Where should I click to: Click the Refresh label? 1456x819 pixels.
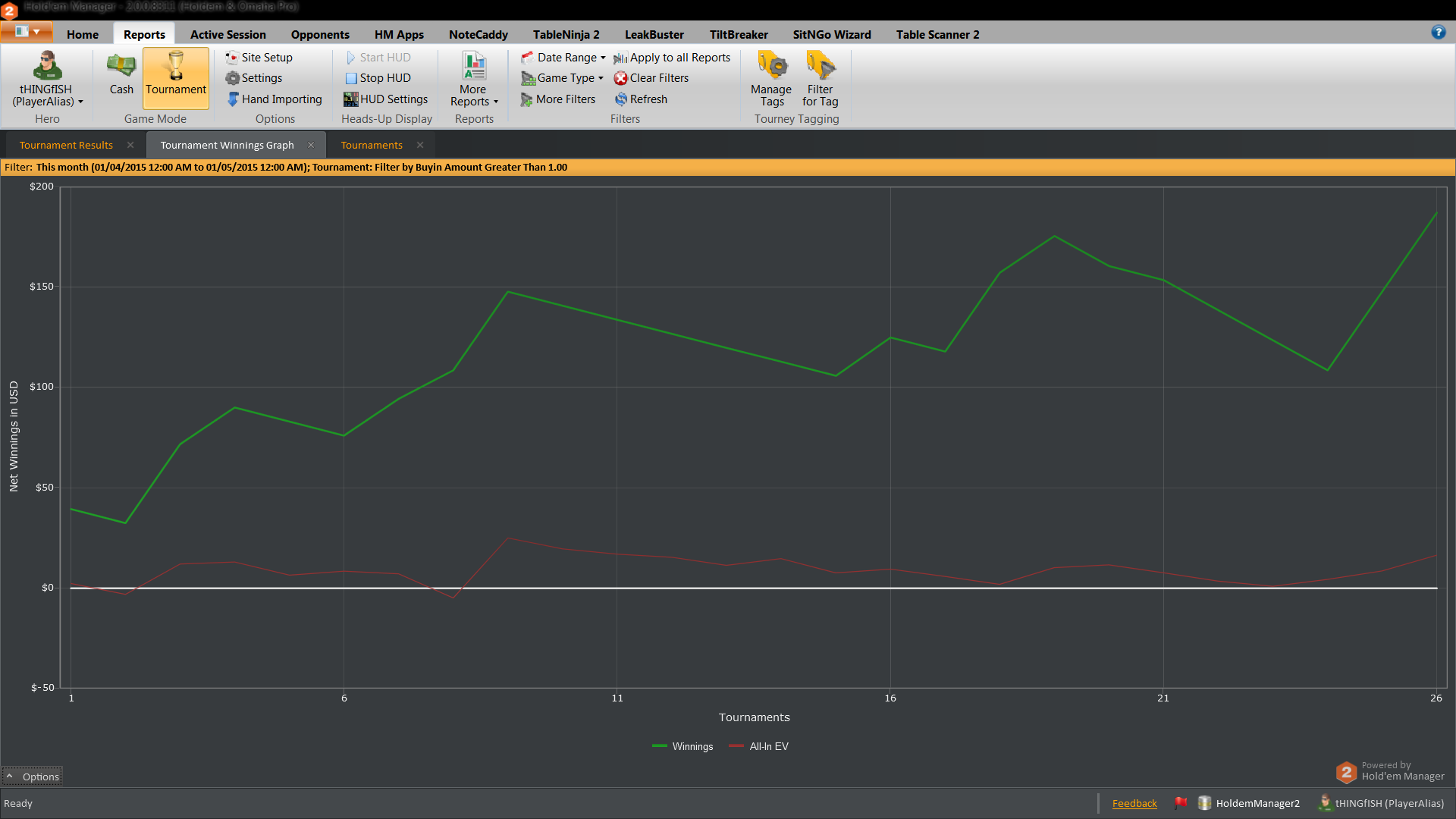[649, 99]
